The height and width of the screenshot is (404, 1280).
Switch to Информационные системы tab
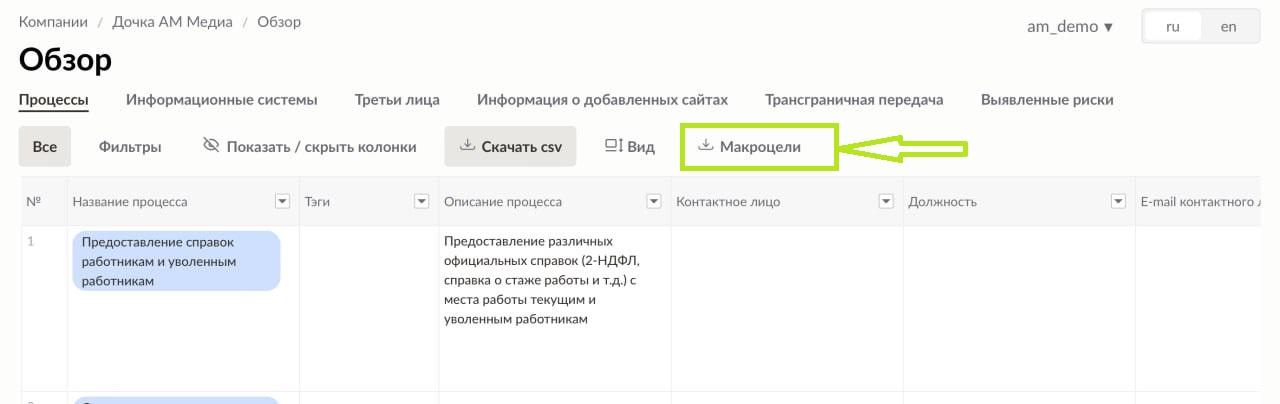[x=222, y=100]
